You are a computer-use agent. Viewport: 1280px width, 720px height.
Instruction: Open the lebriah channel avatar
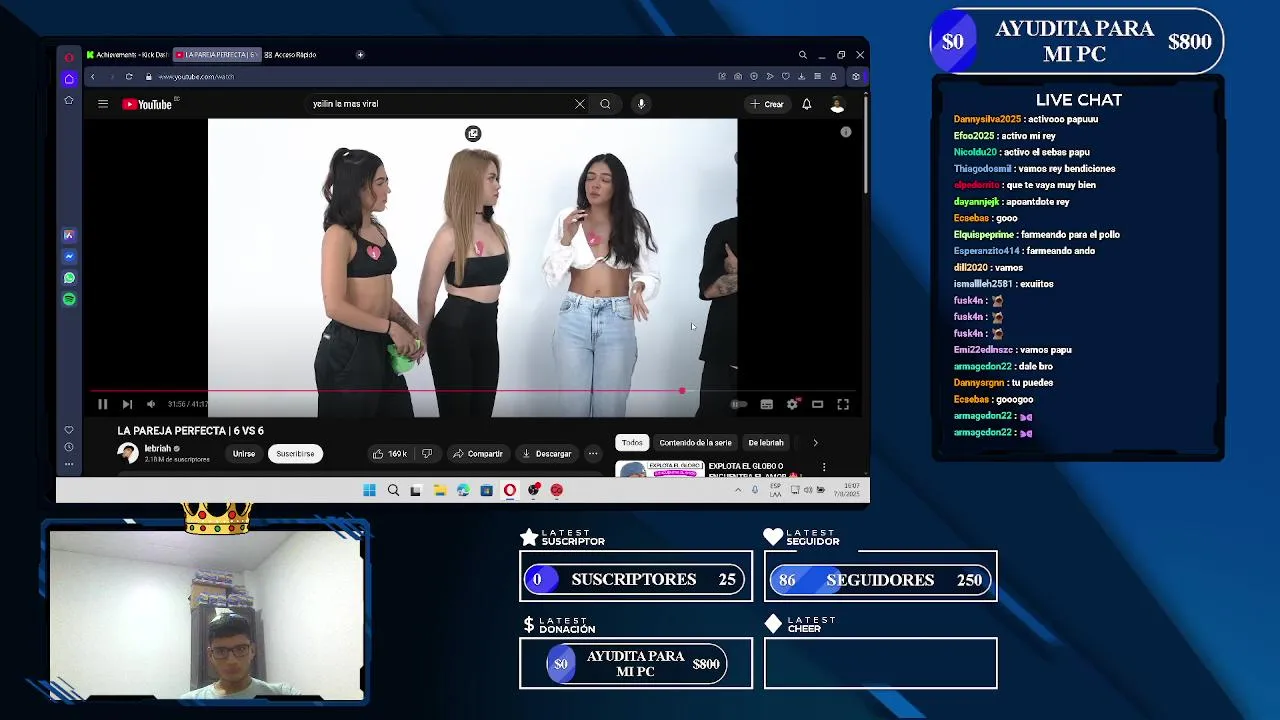pos(128,453)
